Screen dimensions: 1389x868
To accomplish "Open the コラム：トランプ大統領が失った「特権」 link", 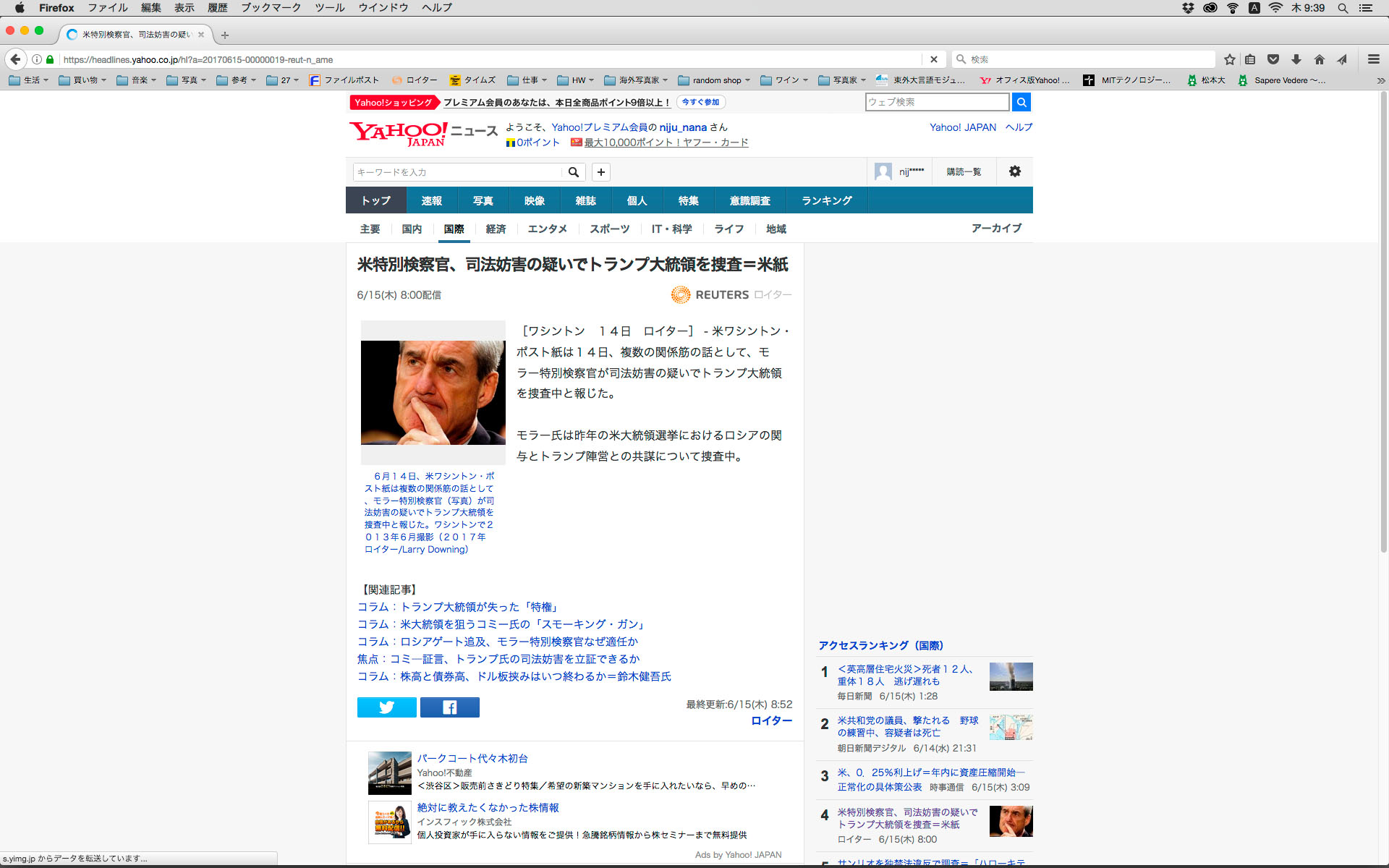I will [459, 607].
